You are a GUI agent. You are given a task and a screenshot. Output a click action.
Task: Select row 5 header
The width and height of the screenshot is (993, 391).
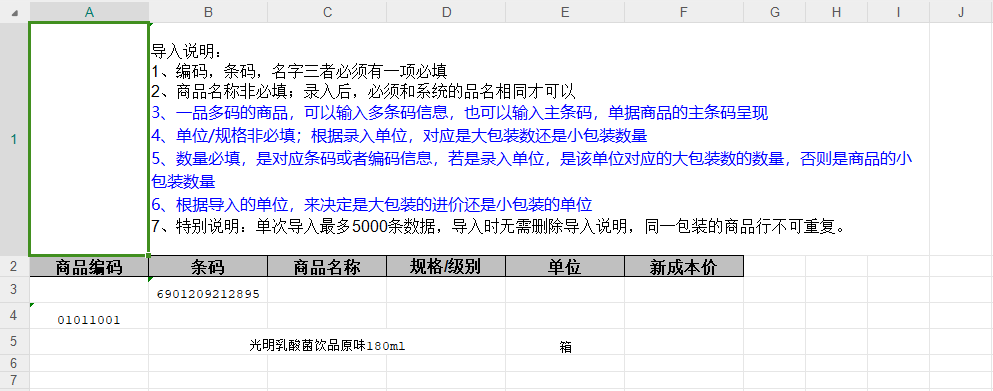point(15,341)
